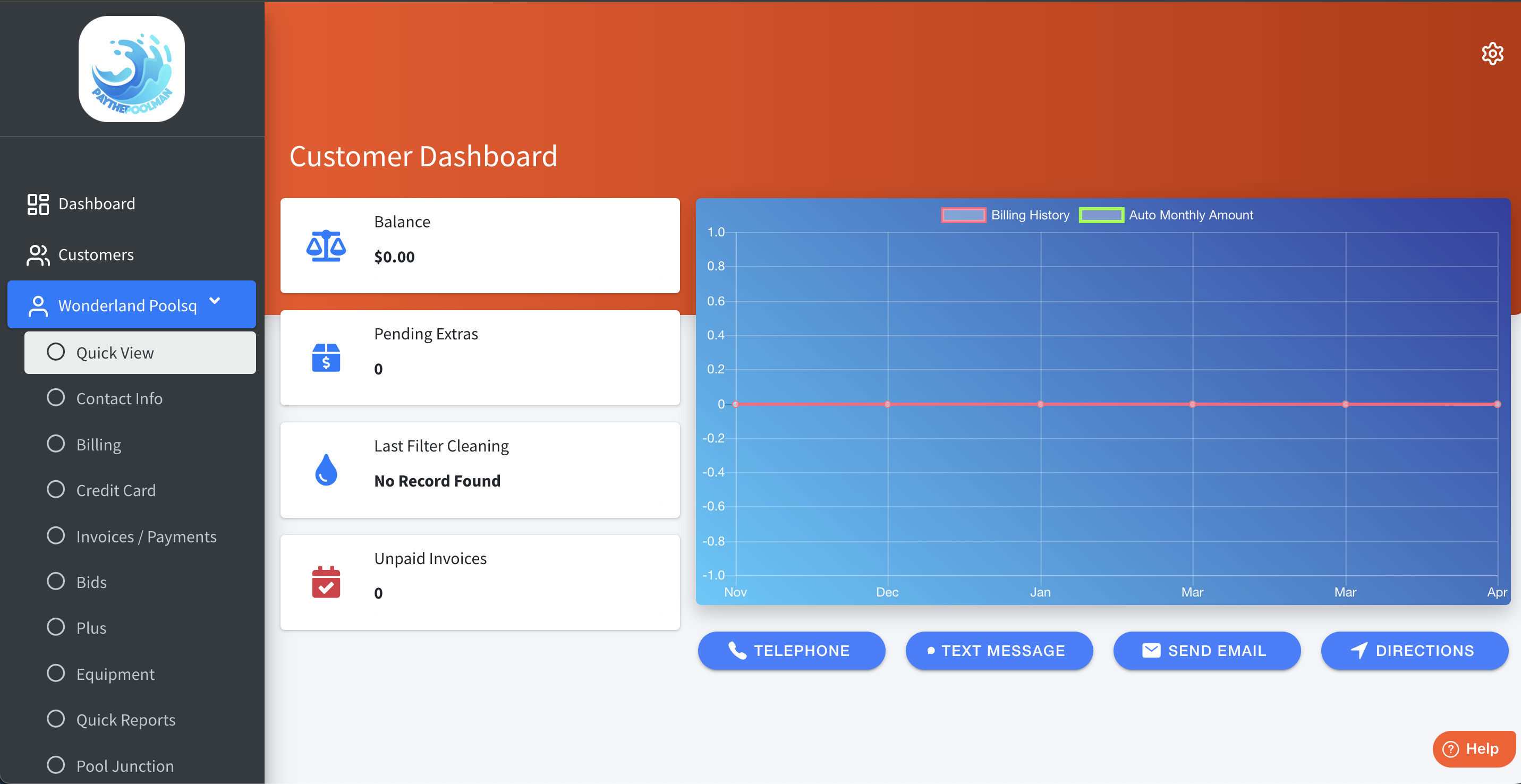Screen dimensions: 1521x784
Task: Open the Help widget
Action: (1473, 748)
